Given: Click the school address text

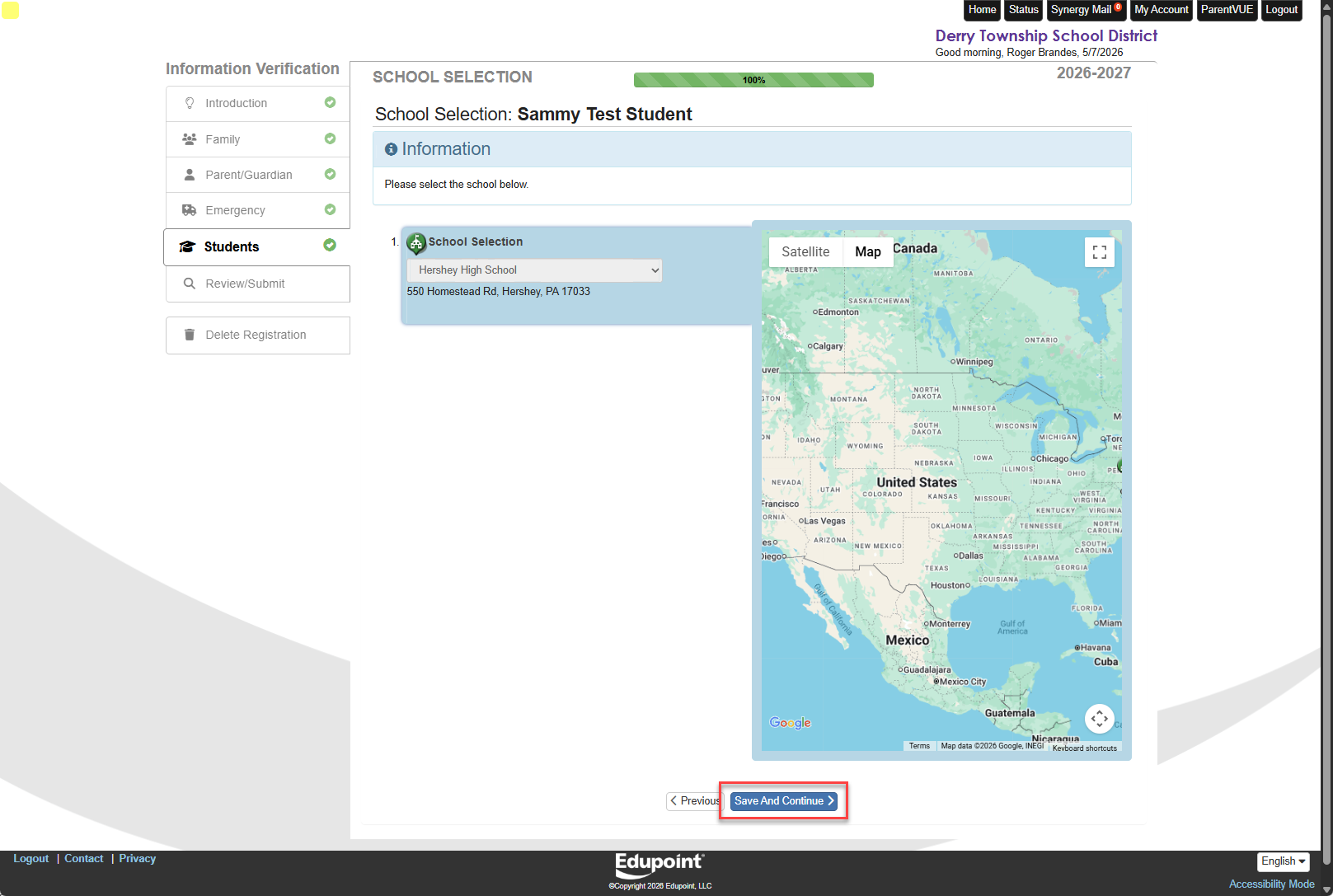Looking at the screenshot, I should pyautogui.click(x=499, y=292).
